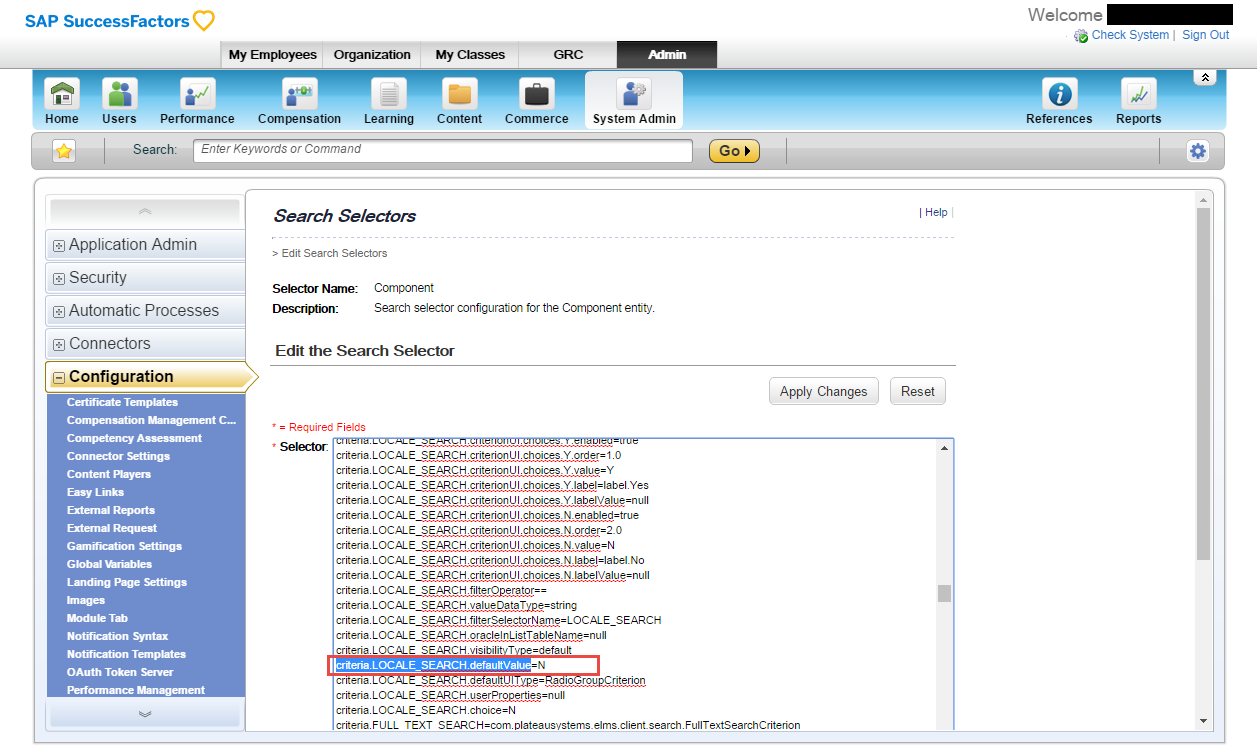Open the Commerce briefcase icon
The image size is (1257, 750).
click(536, 95)
